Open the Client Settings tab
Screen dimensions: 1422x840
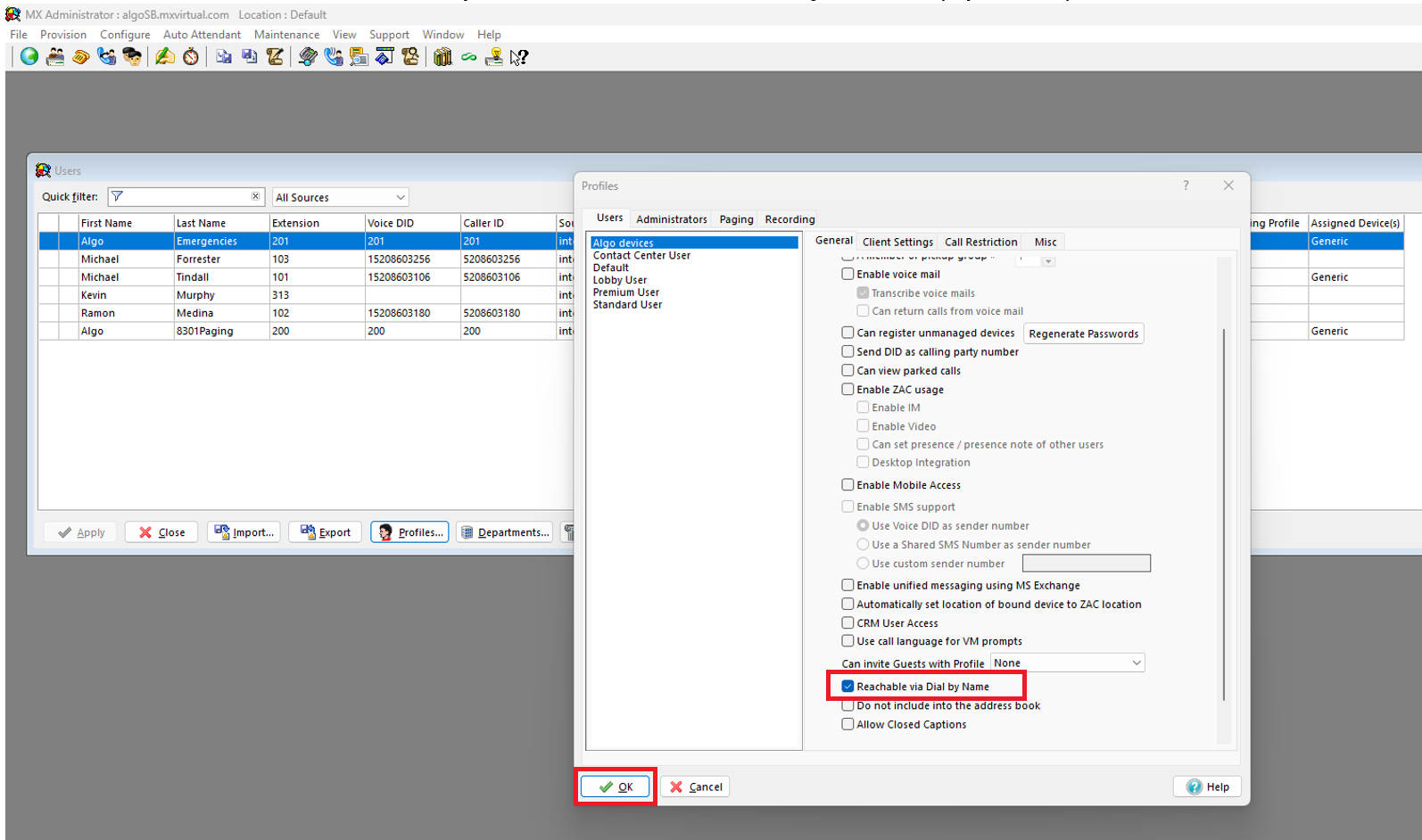coord(897,242)
